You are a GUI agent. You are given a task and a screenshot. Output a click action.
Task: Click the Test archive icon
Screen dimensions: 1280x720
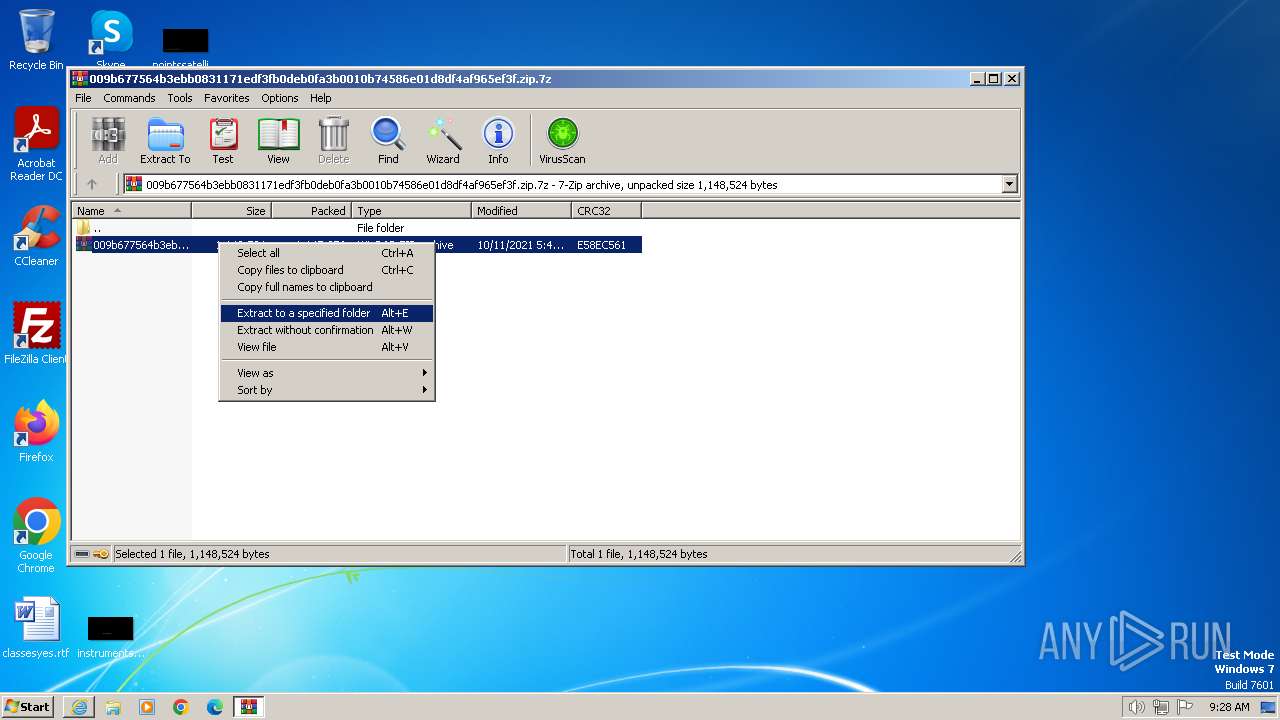[x=223, y=140]
